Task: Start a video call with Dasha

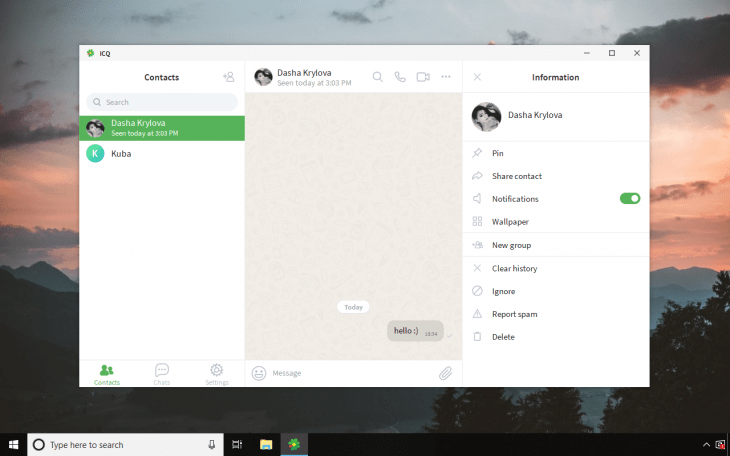Action: (x=423, y=77)
